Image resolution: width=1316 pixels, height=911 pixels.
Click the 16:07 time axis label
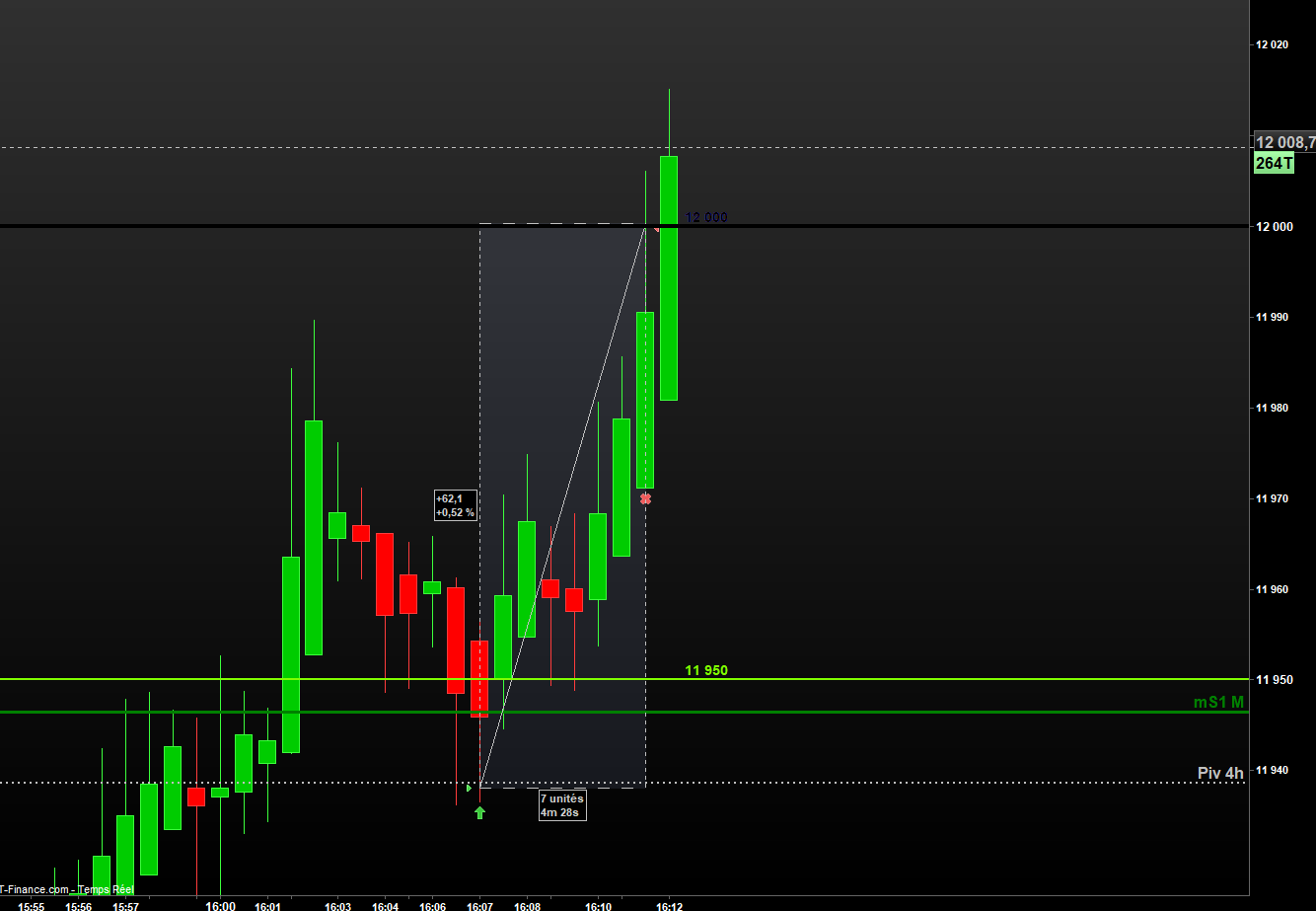click(x=480, y=906)
